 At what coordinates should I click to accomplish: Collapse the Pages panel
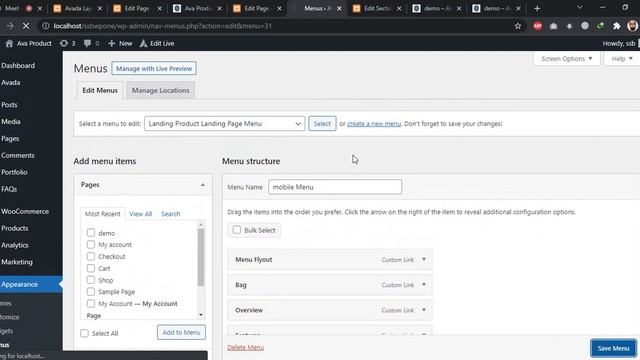(202, 185)
